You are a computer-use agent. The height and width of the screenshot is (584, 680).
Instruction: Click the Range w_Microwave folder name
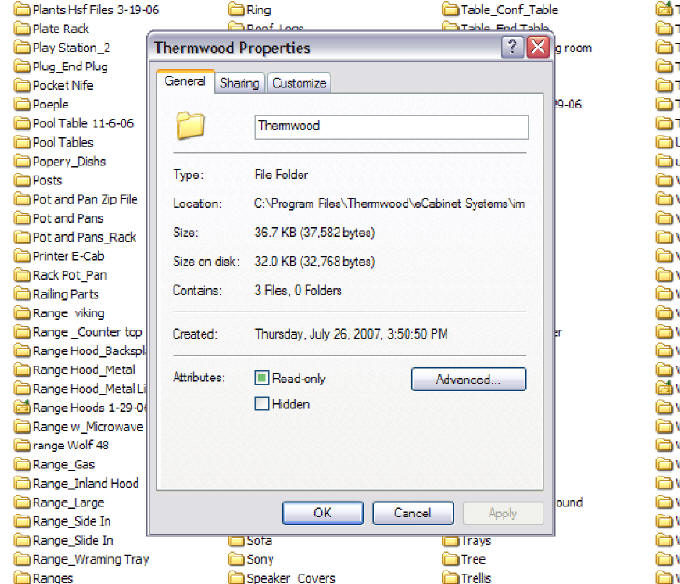88,427
